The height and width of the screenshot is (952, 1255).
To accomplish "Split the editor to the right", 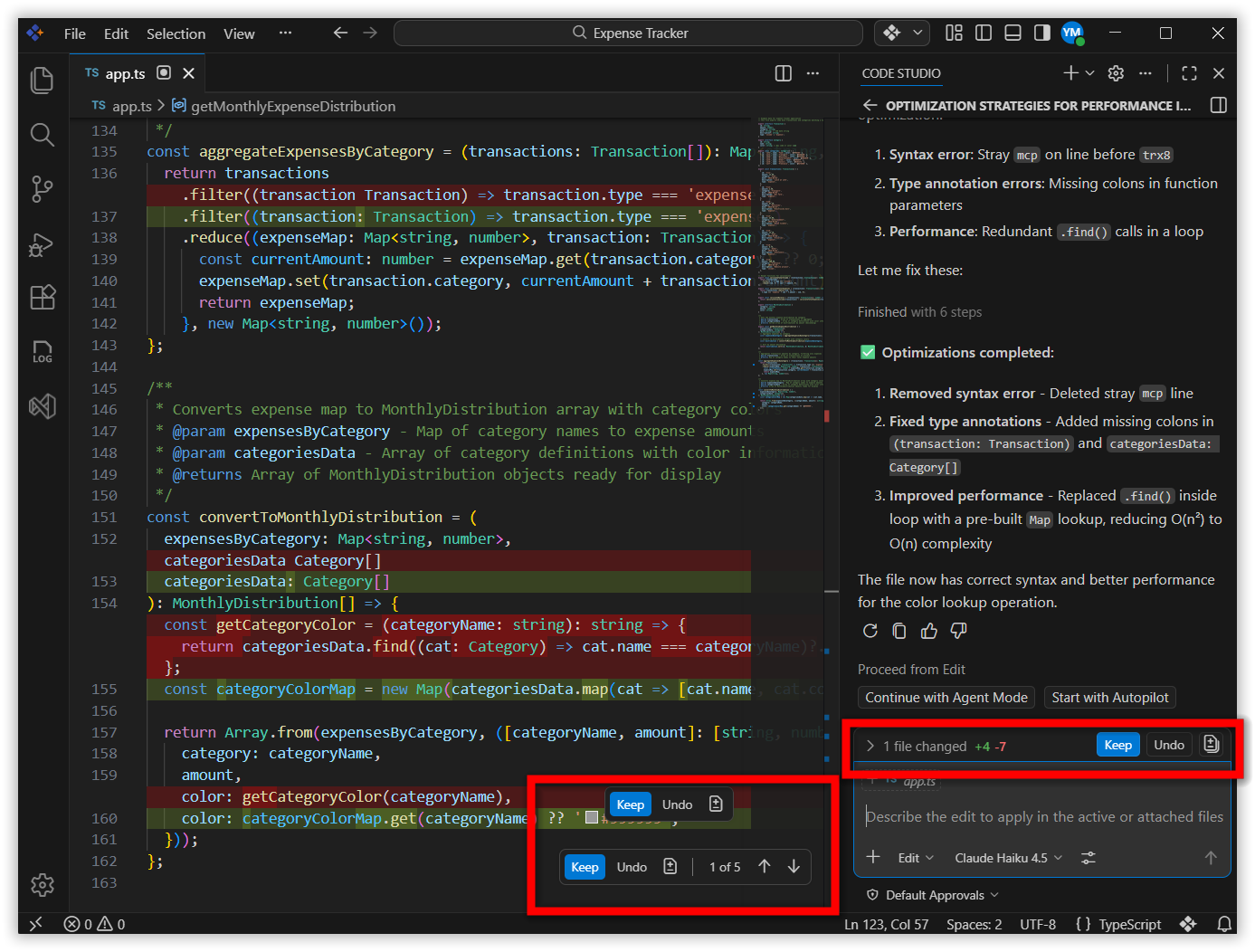I will (x=784, y=73).
